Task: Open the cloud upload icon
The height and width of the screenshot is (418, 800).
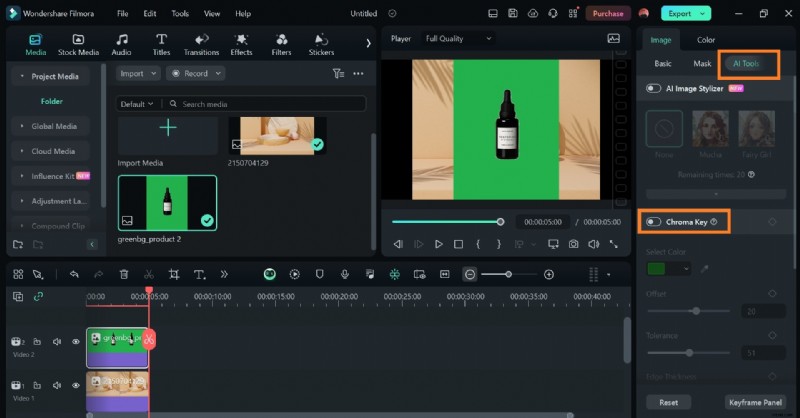Action: tap(533, 14)
